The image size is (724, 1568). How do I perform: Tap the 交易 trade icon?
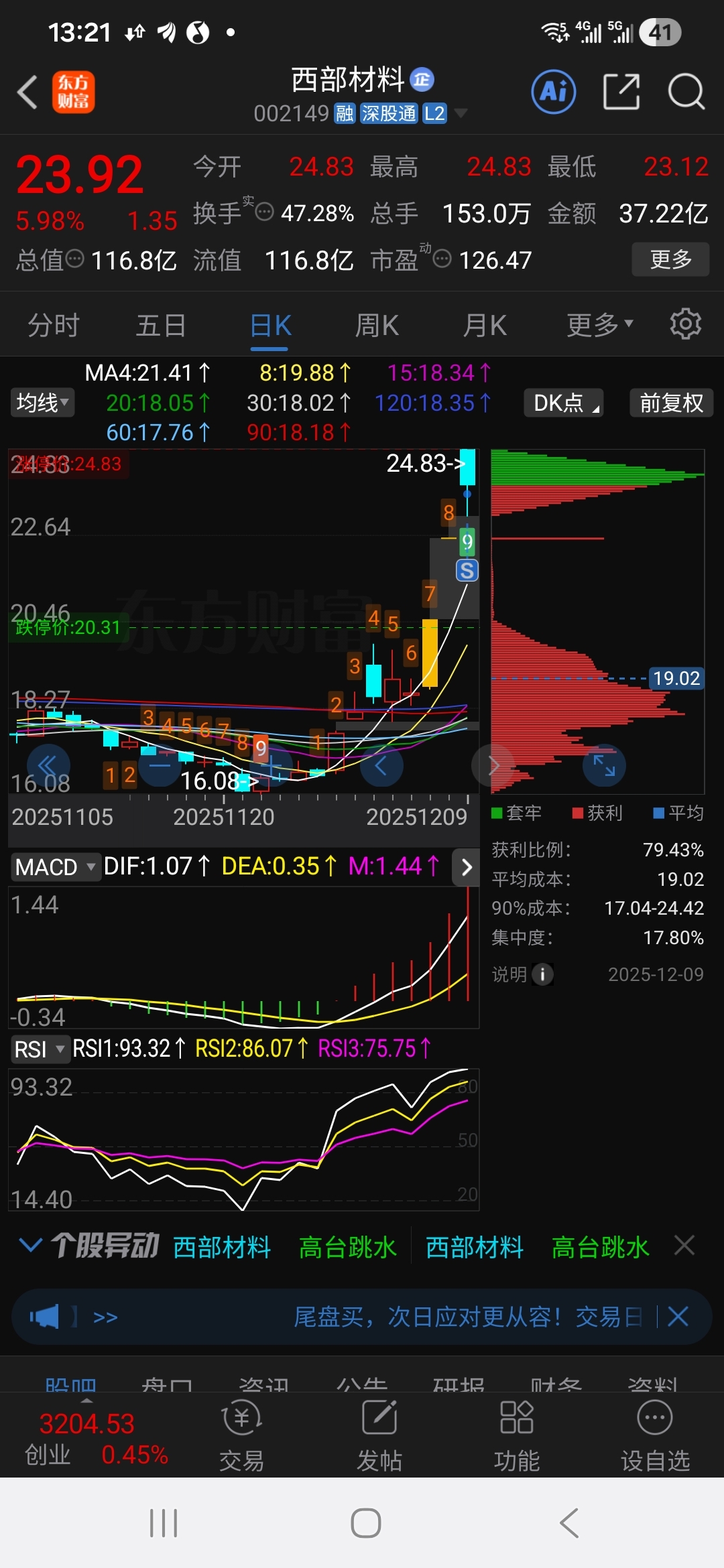(x=242, y=1436)
